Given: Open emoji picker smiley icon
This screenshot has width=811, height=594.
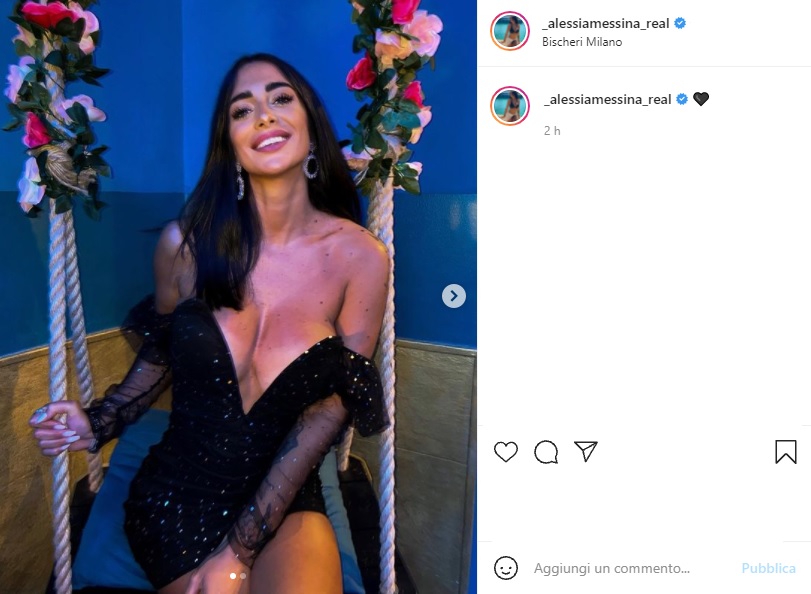Looking at the screenshot, I should pos(505,568).
